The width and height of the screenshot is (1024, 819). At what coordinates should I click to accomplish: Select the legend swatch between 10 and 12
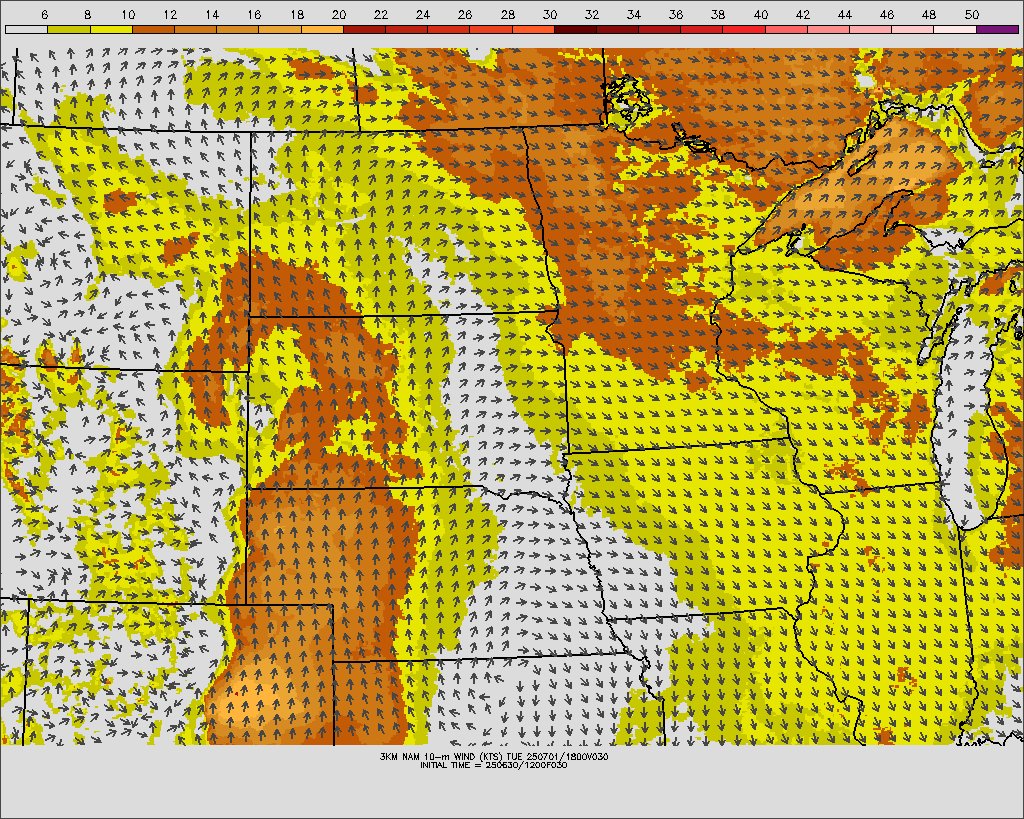(x=153, y=29)
